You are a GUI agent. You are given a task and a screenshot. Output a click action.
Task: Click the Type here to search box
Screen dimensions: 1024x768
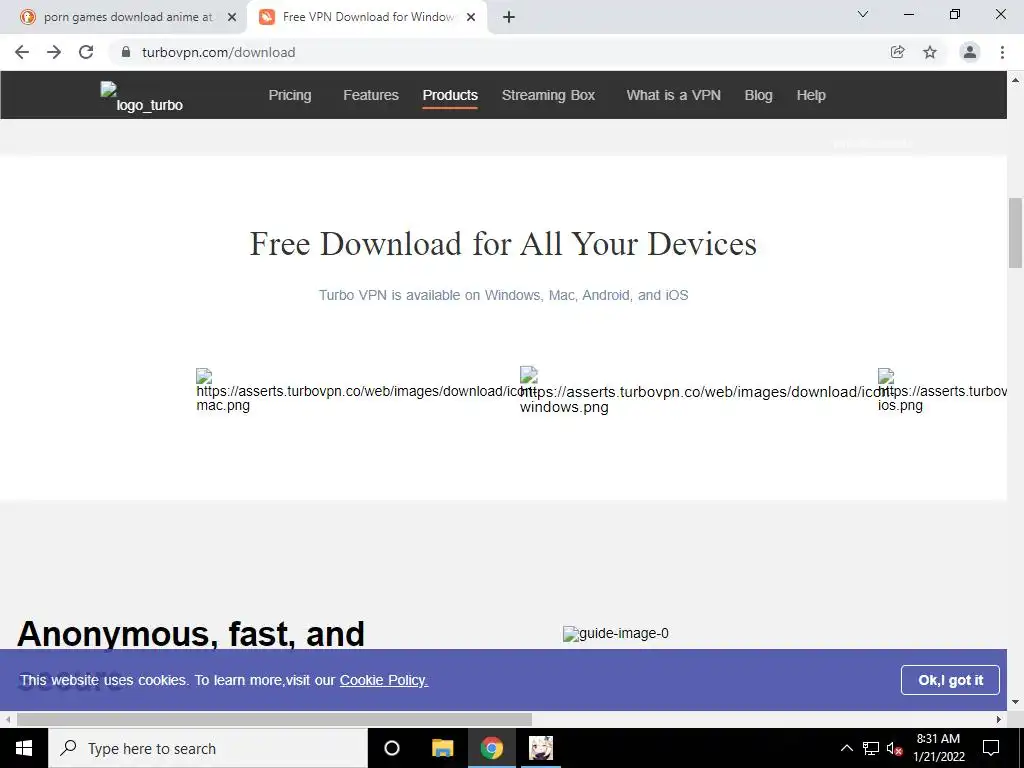[208, 748]
